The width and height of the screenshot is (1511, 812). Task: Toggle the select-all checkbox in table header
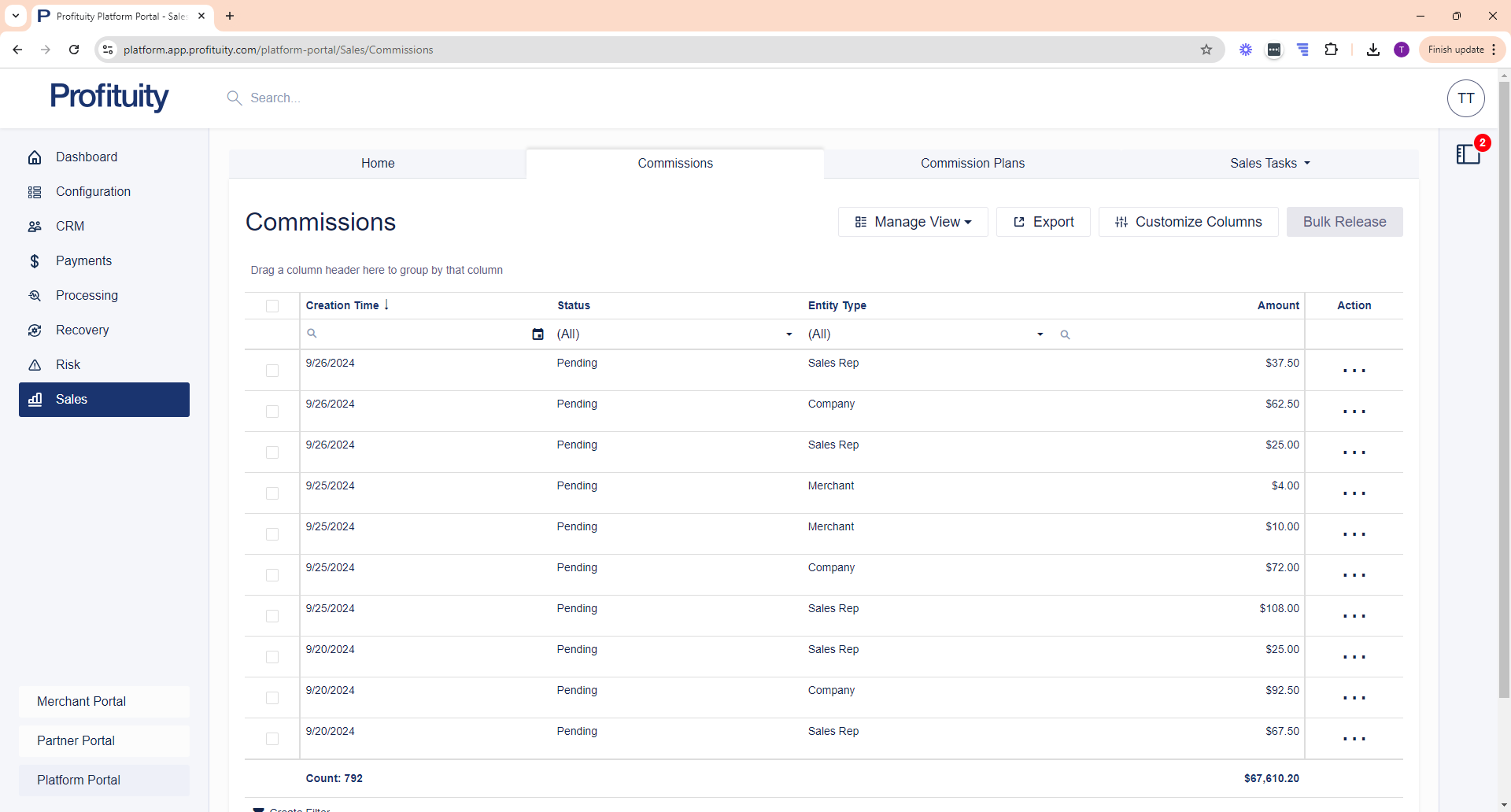pyautogui.click(x=272, y=306)
